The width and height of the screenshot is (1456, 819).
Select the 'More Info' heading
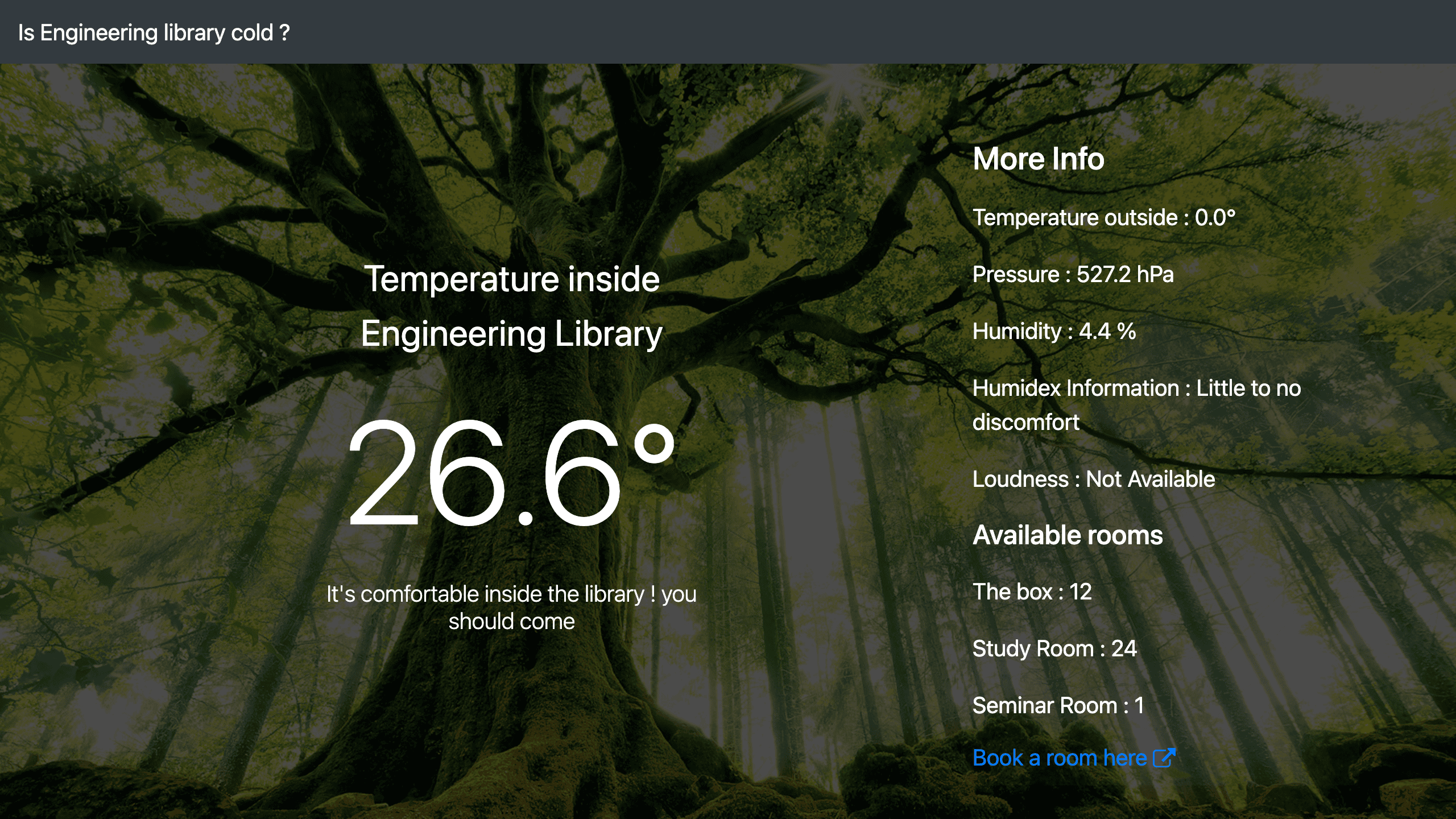pos(1039,159)
